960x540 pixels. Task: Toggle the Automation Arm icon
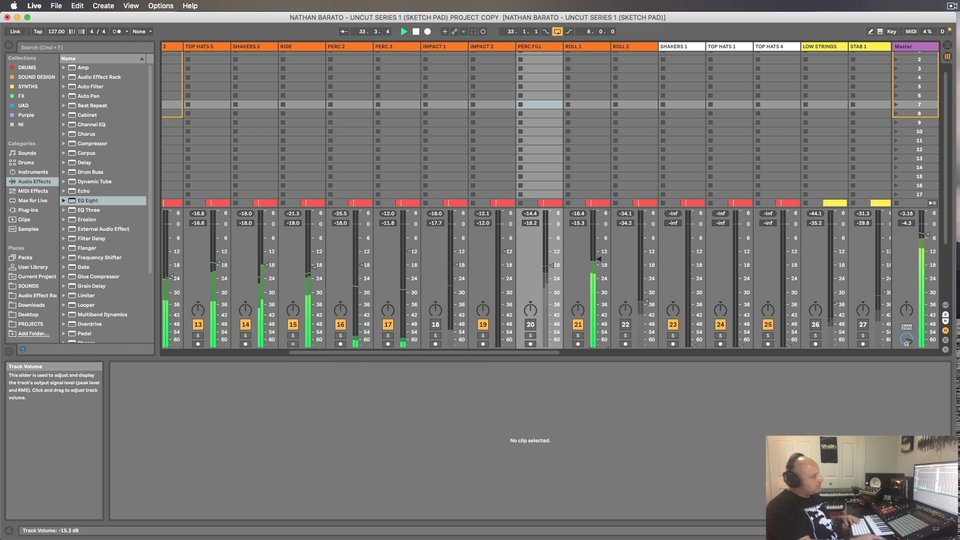pyautogui.click(x=454, y=31)
